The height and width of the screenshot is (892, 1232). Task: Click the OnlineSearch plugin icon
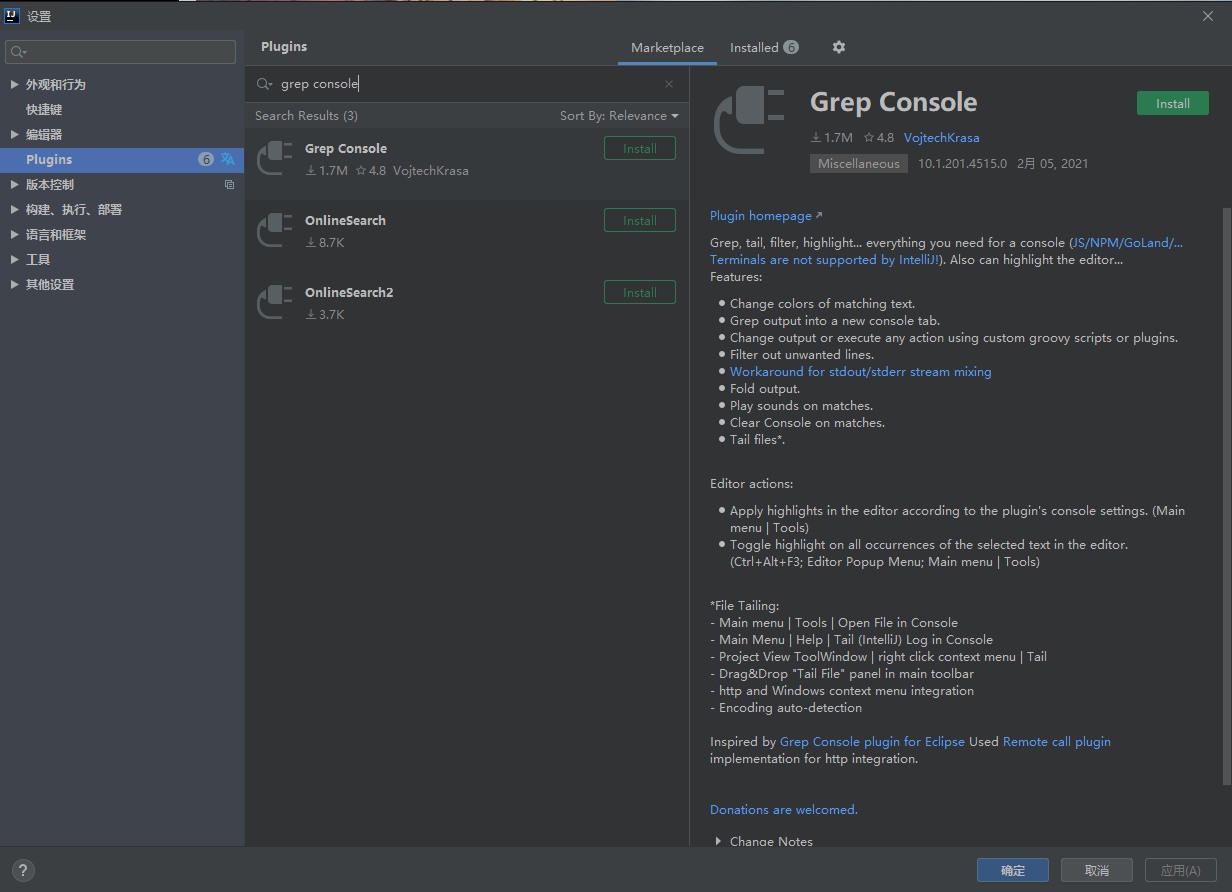274,231
